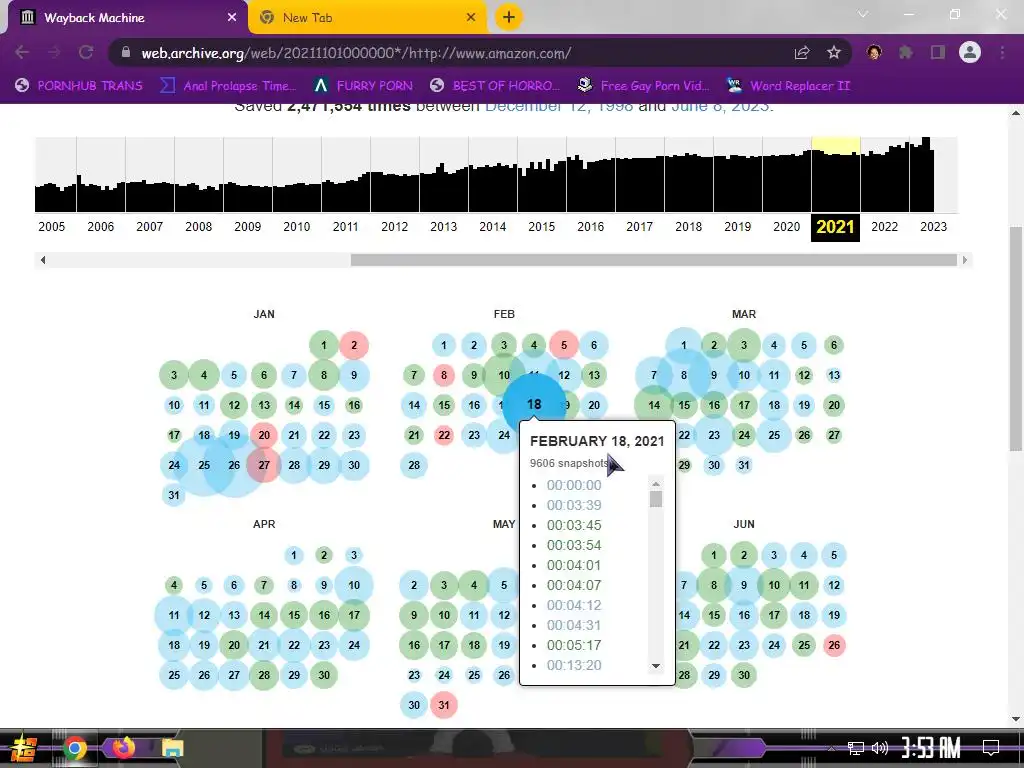1024x768 pixels.
Task: Select March 14 calendar day
Action: point(654,405)
